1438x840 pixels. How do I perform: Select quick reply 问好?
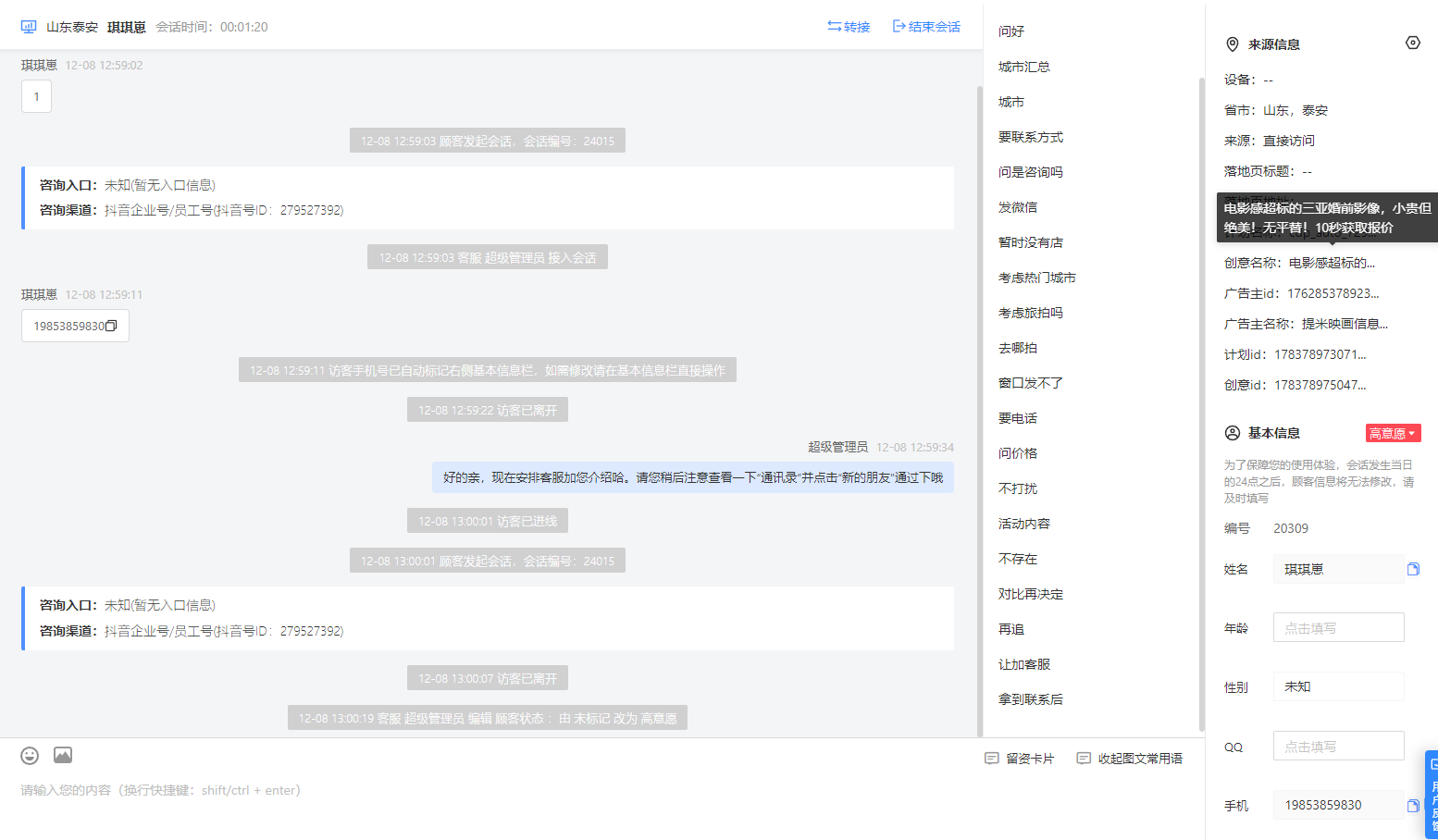coord(1011,31)
